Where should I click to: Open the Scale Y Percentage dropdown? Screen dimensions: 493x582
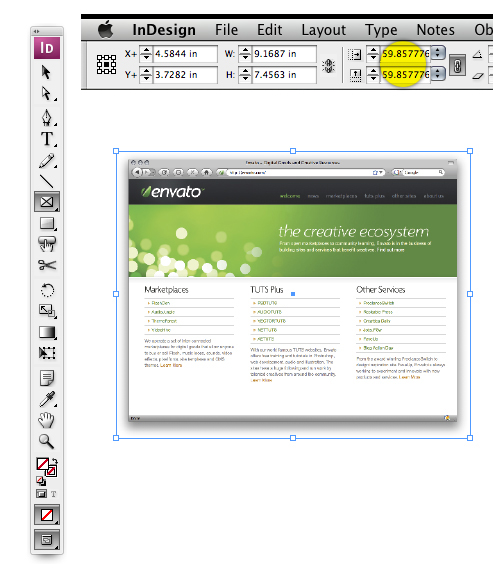point(438,75)
